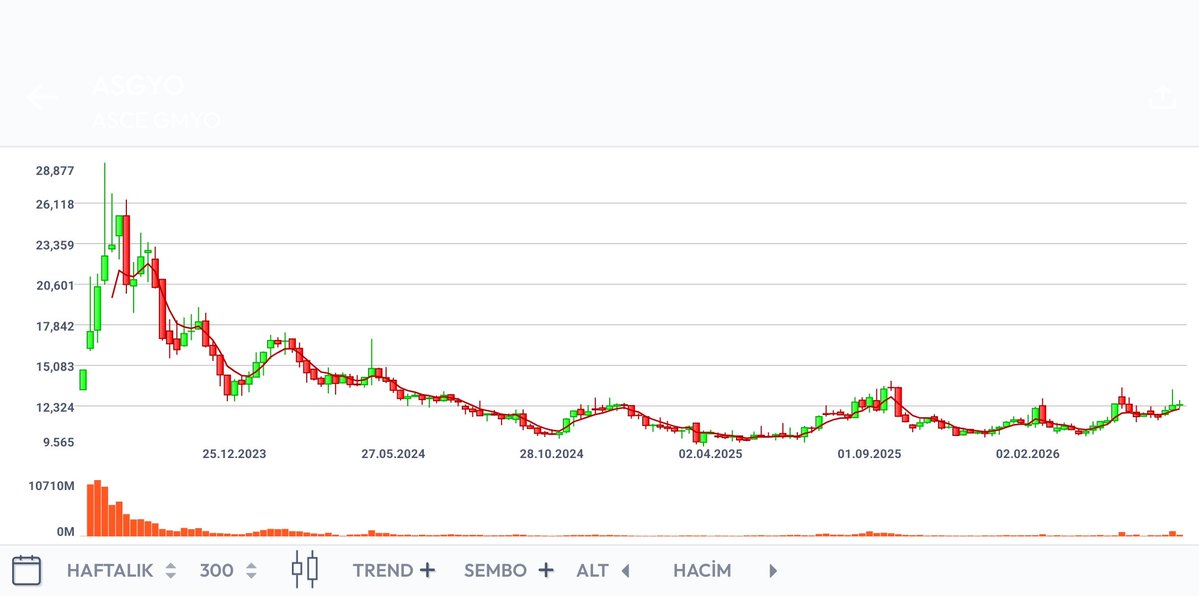Tap the share/export icon
Viewport: 1199px width, 596px height.
1162,97
